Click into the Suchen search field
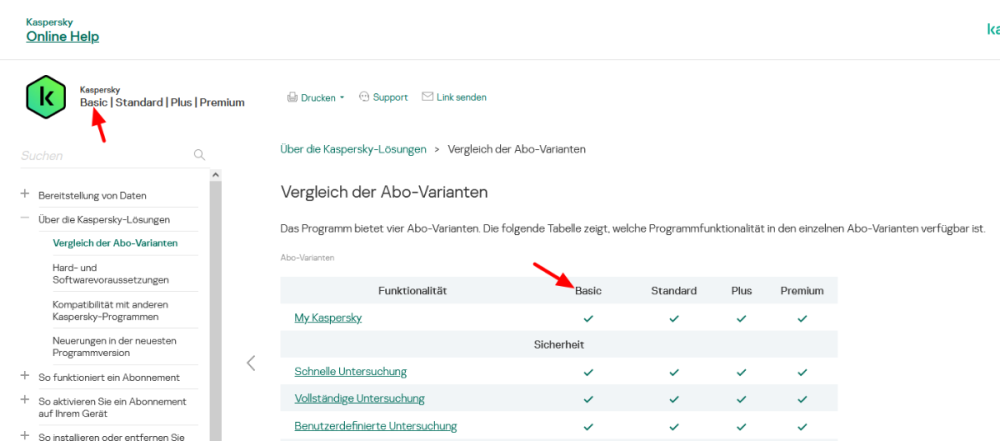Image resolution: width=1000 pixels, height=441 pixels. pyautogui.click(x=105, y=155)
